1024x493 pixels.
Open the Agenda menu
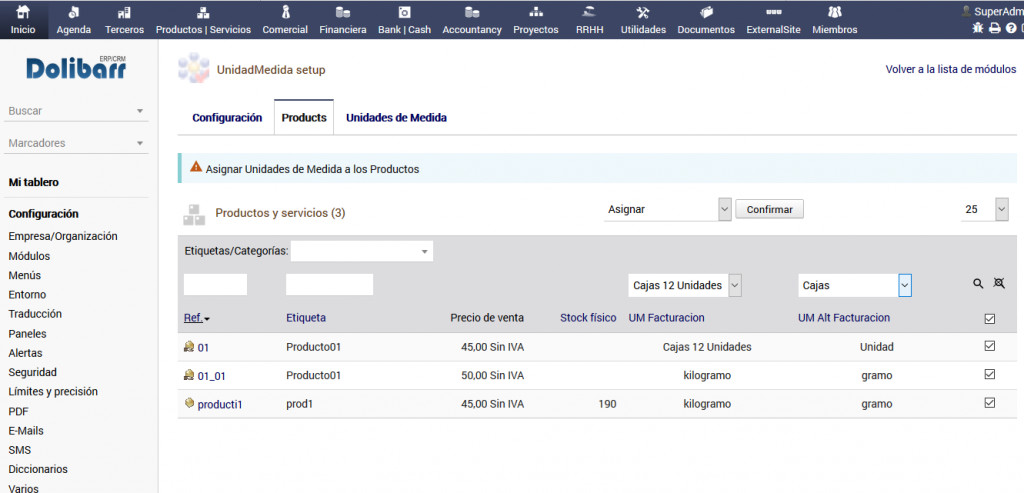click(x=74, y=20)
